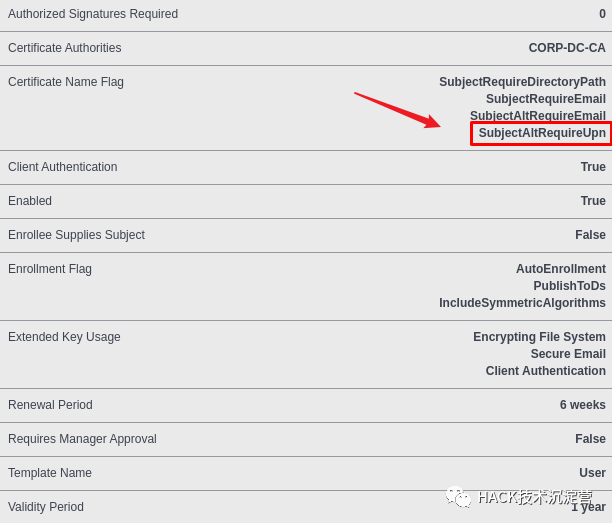Select the Authorized Signatures Required label
612x525 pixels.
[x=93, y=14]
